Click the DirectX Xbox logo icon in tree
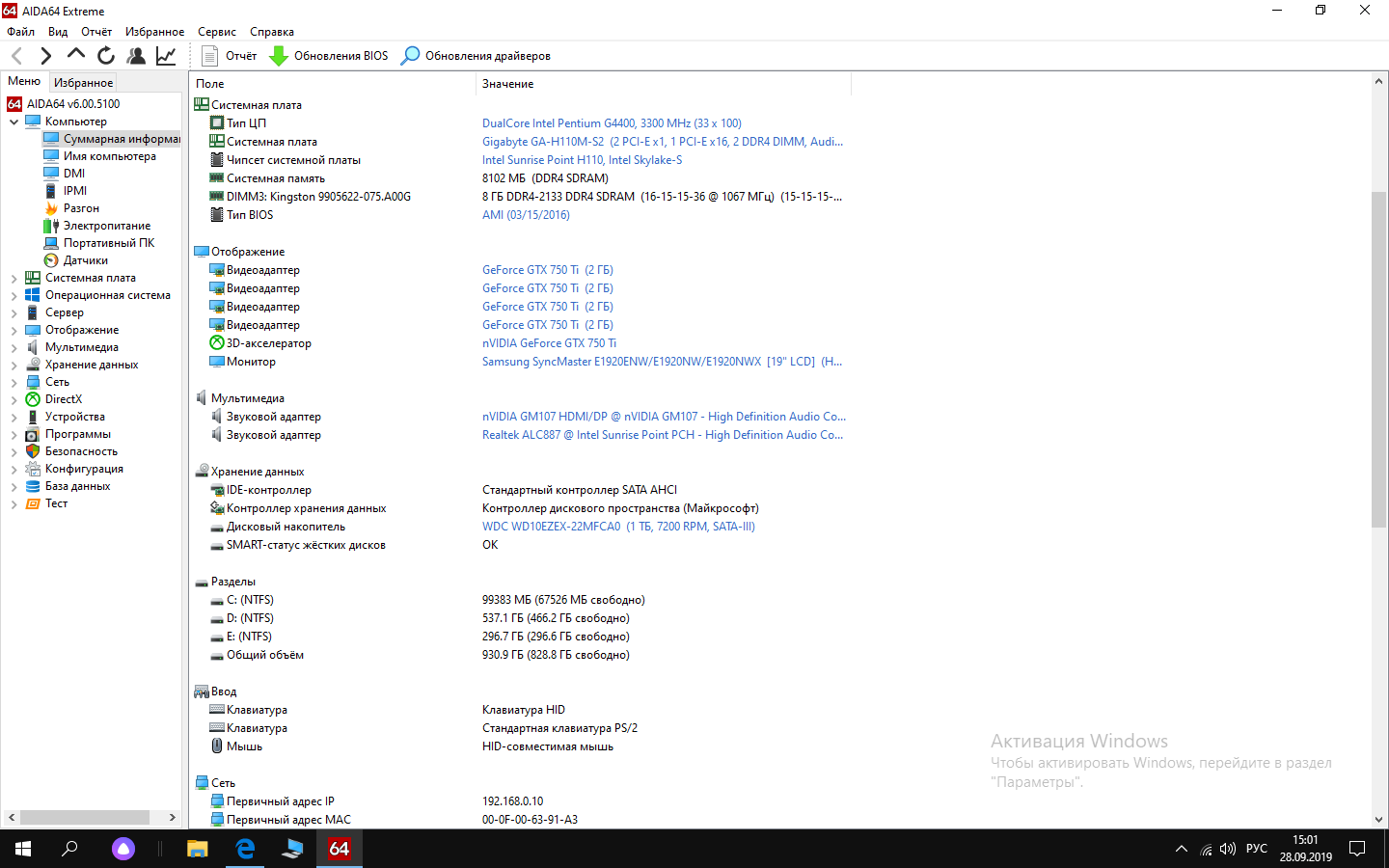This screenshot has height=868, width=1389. pos(33,399)
